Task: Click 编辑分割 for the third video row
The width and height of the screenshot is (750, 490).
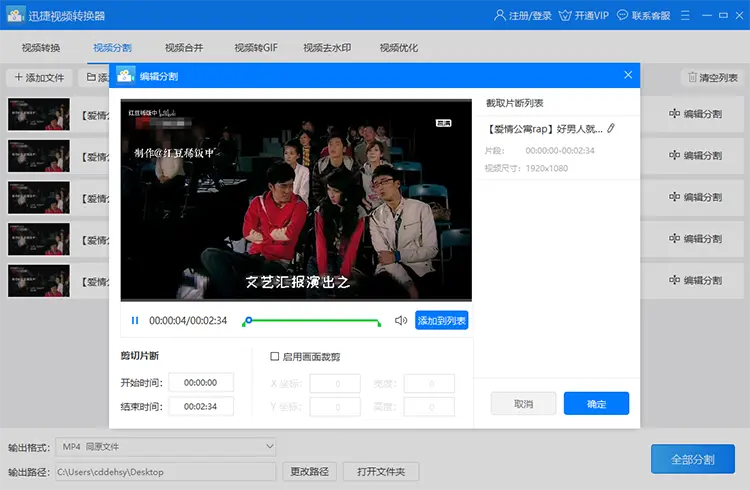Action: (695, 197)
